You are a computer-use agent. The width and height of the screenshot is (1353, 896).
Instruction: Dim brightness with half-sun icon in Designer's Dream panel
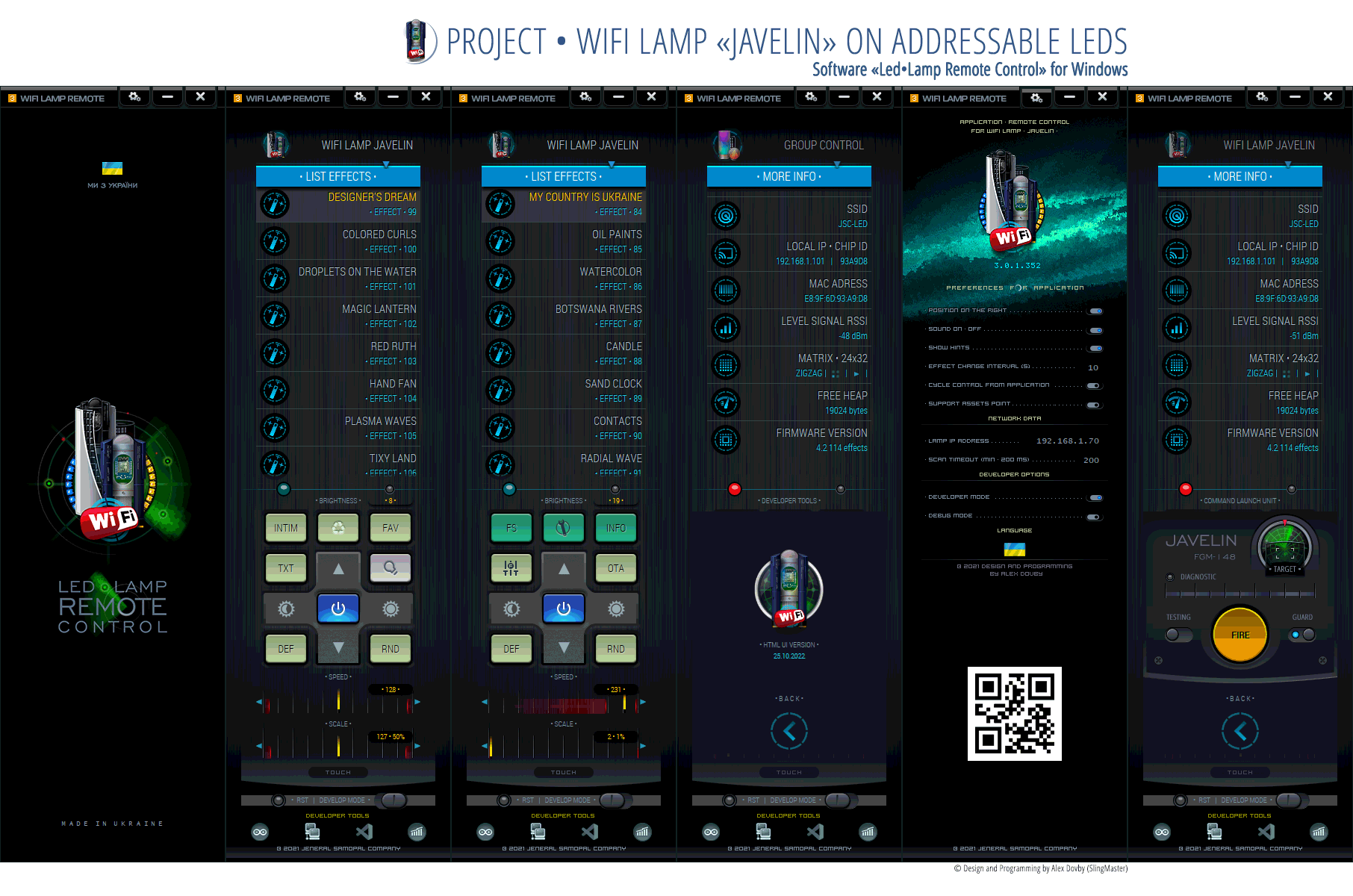click(x=286, y=609)
